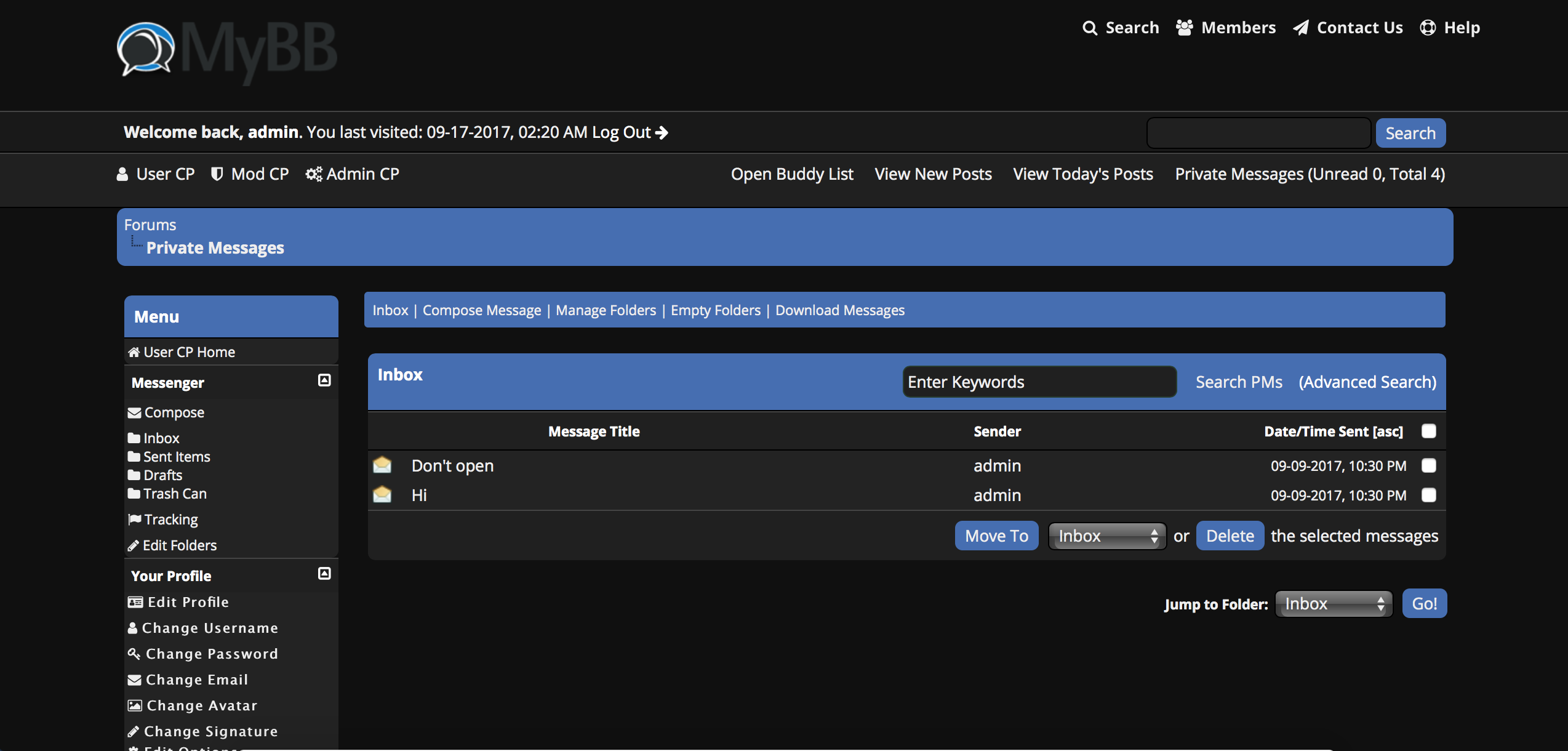This screenshot has height=751, width=1568.
Task: Open the Advanced Search link
Action: [1367, 382]
